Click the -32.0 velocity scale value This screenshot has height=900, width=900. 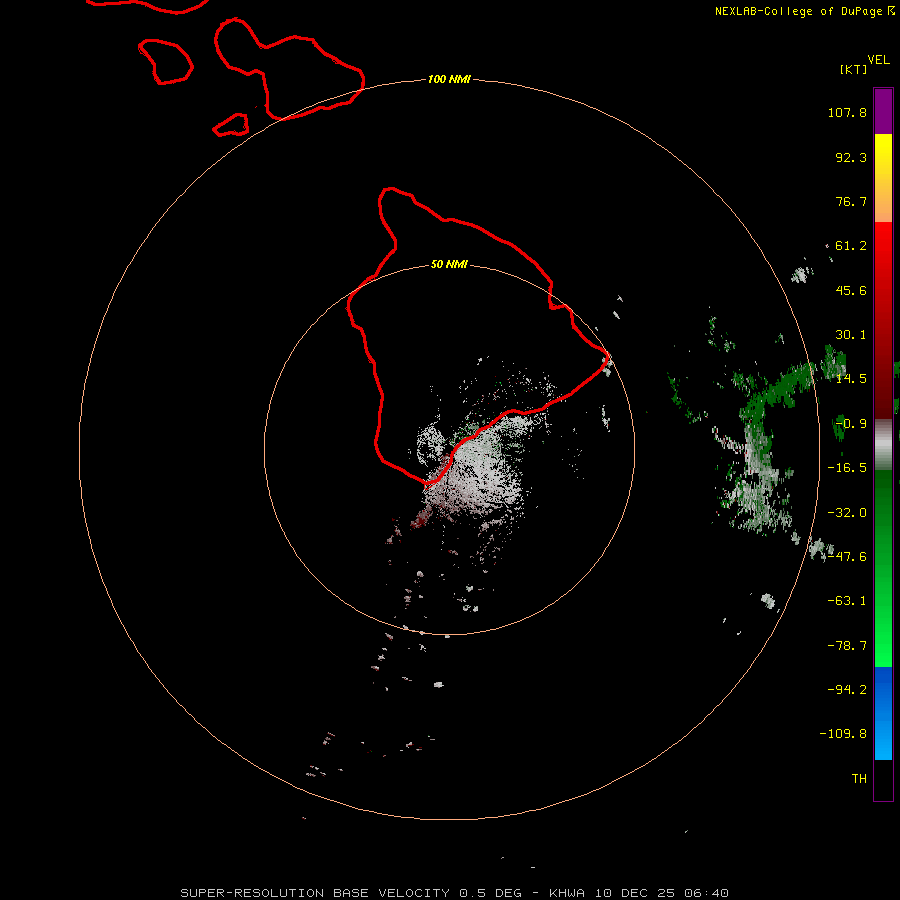847,513
